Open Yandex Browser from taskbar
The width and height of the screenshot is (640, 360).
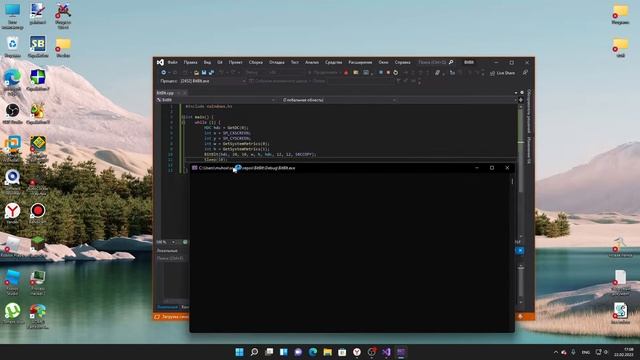pos(357,352)
